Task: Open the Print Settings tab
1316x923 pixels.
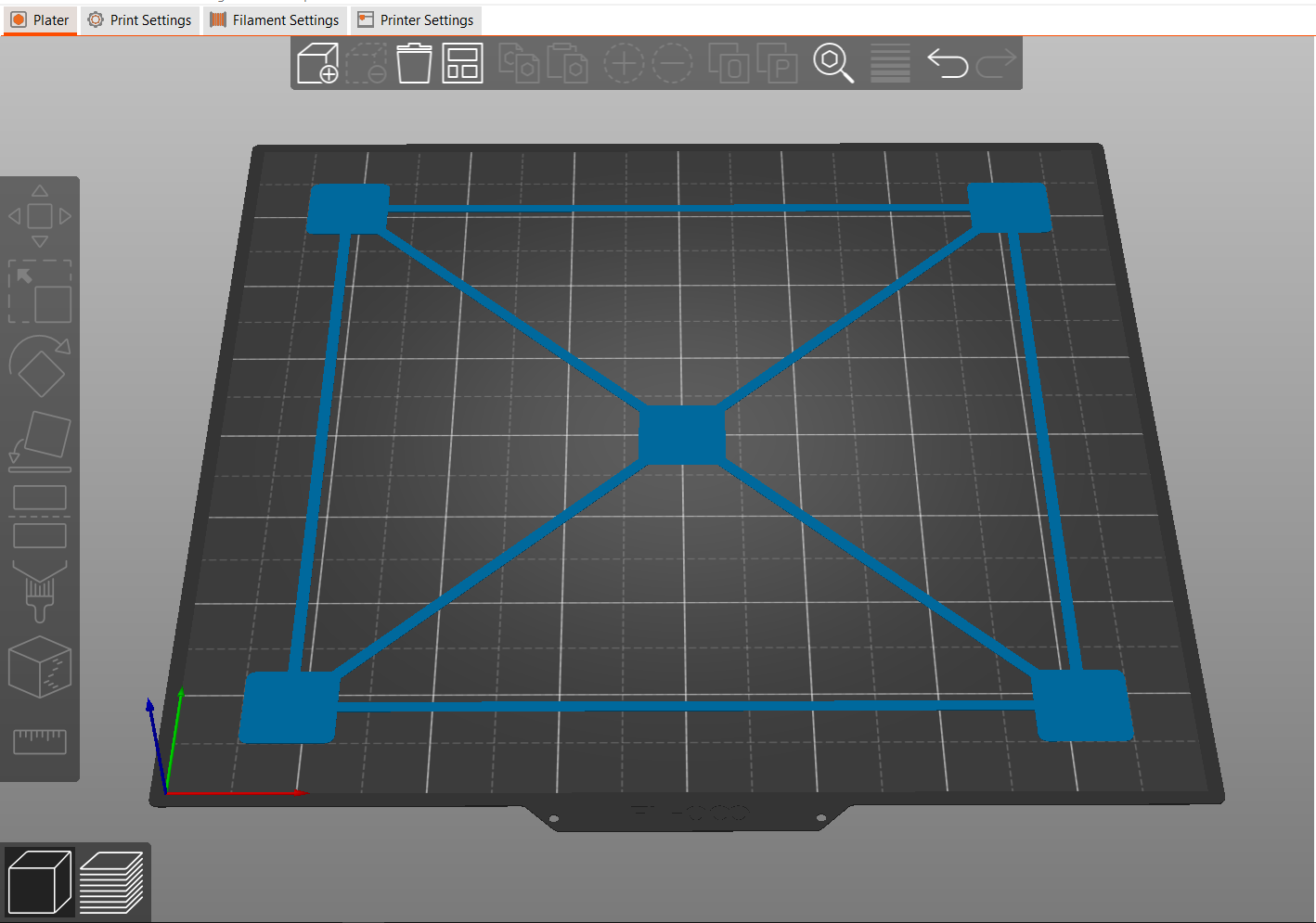Action: [x=139, y=19]
